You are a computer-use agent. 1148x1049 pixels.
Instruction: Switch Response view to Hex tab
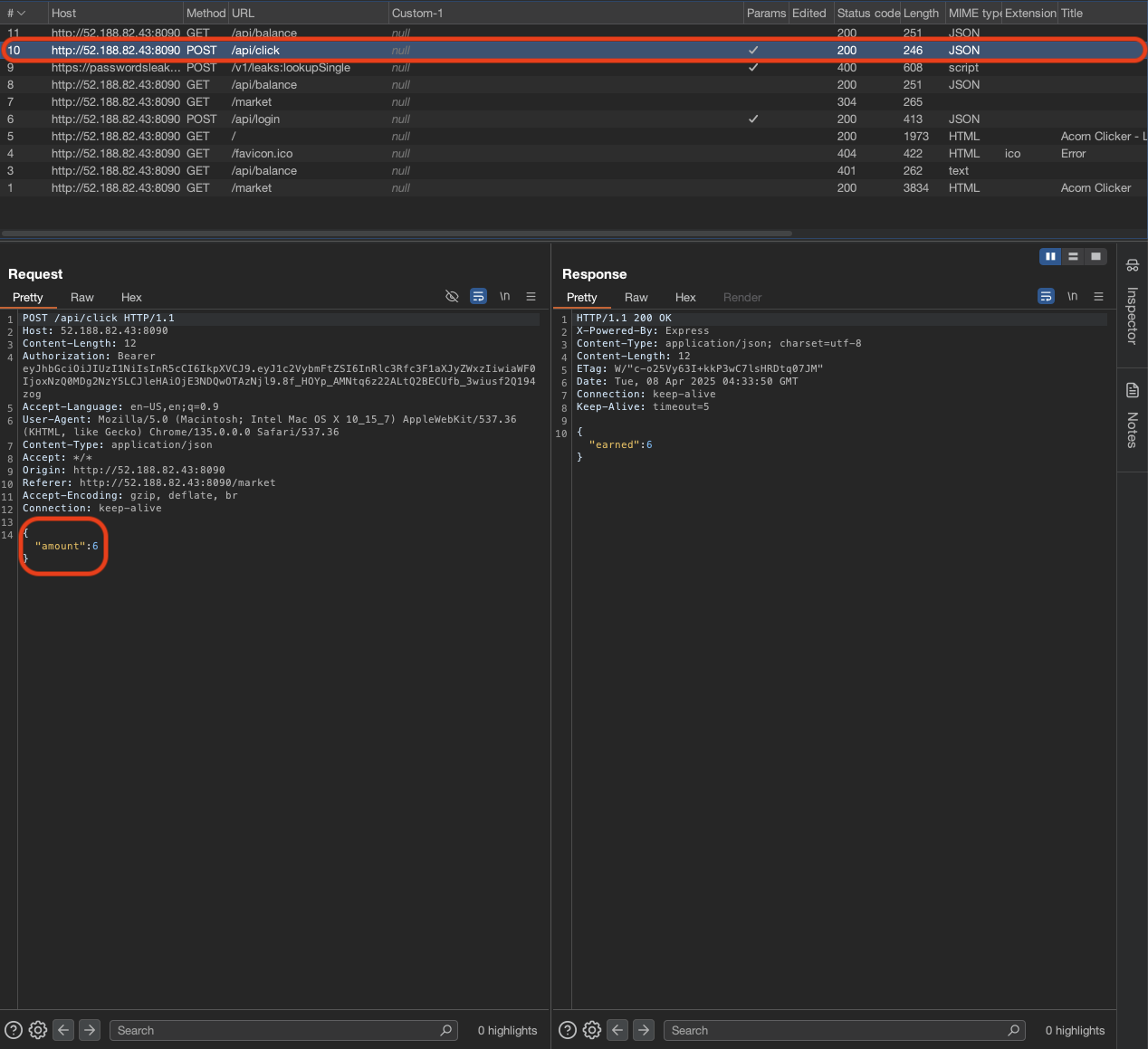(x=685, y=297)
